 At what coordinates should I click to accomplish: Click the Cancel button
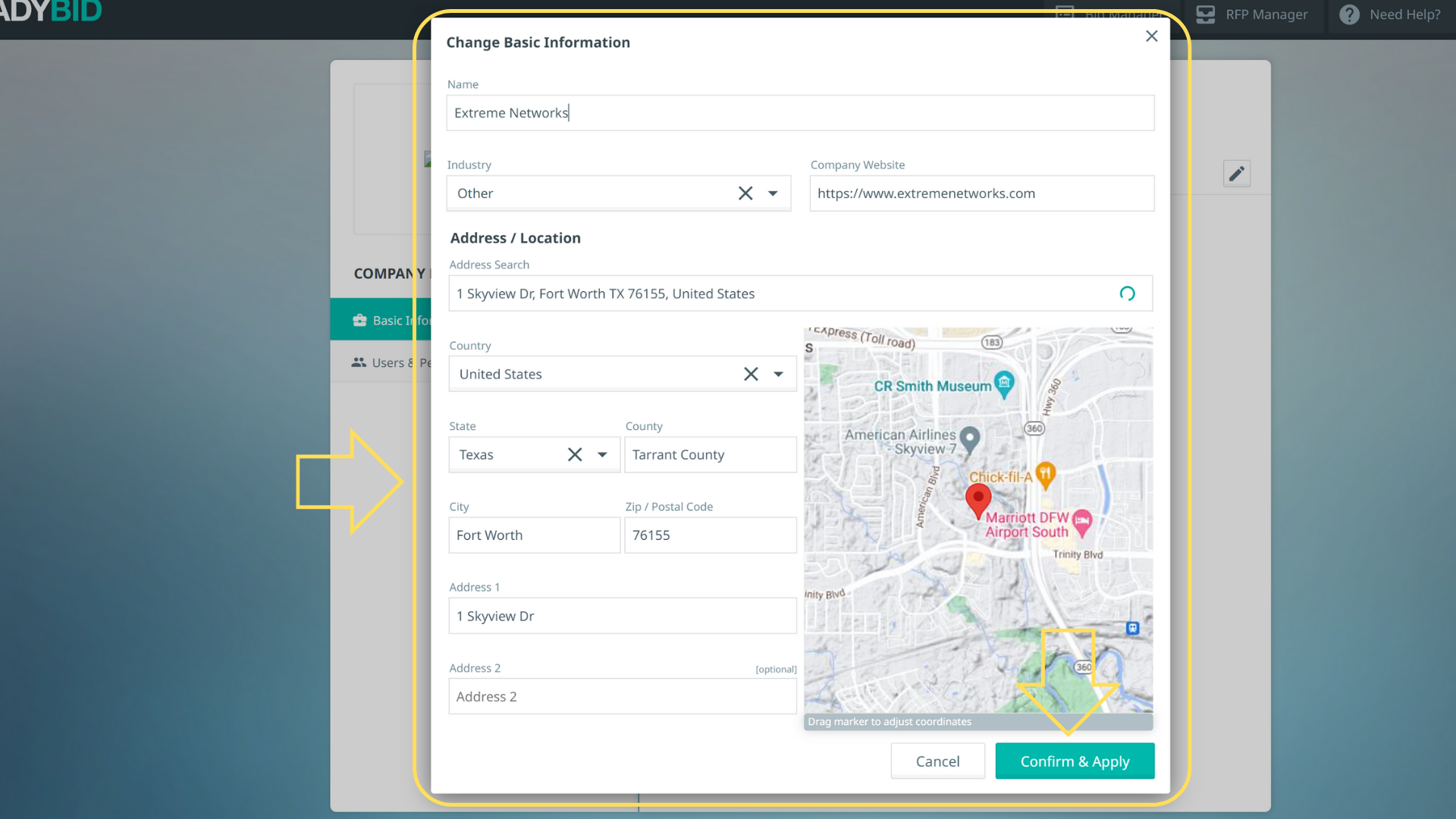coord(937,761)
